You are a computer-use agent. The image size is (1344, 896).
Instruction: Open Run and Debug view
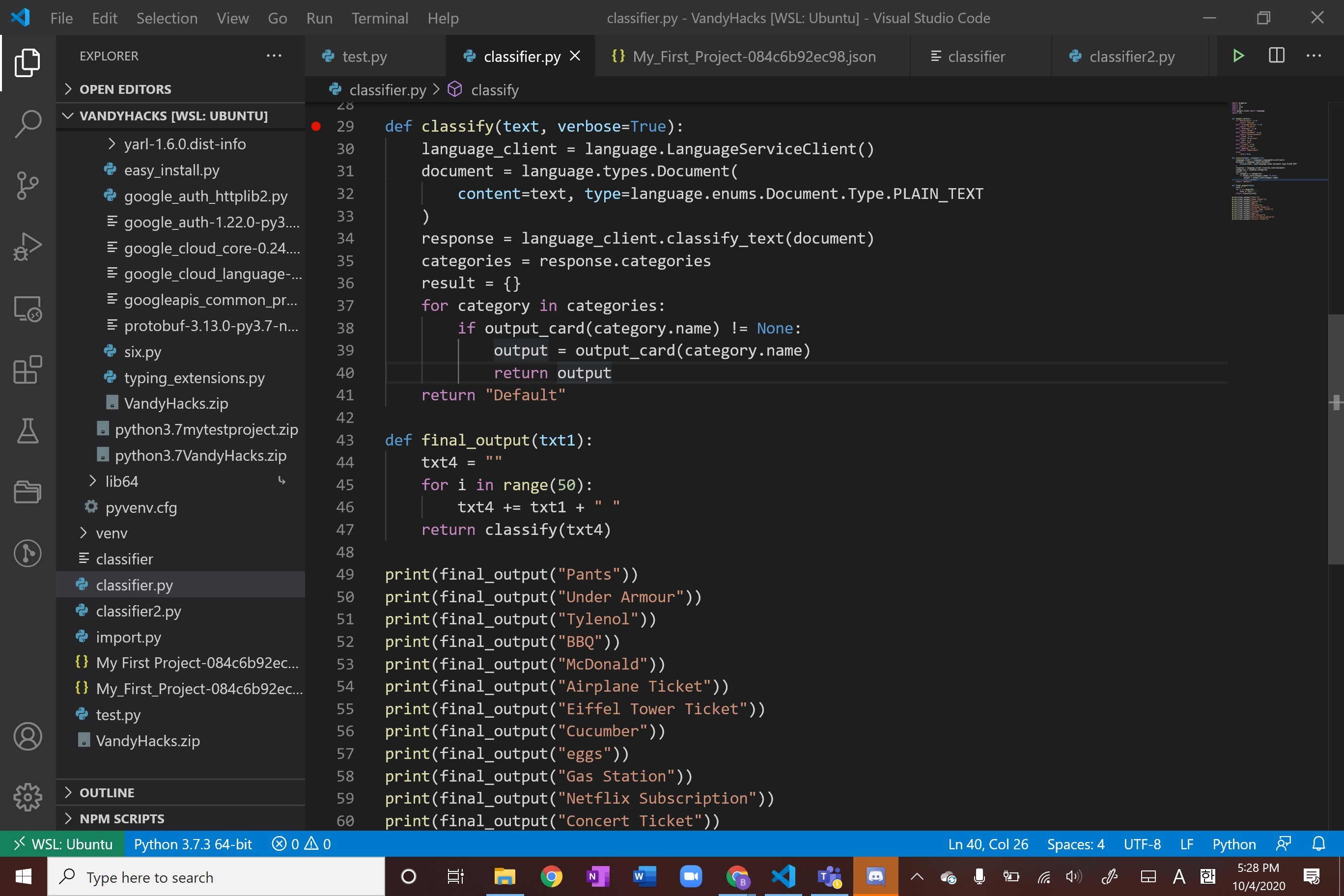coord(28,247)
